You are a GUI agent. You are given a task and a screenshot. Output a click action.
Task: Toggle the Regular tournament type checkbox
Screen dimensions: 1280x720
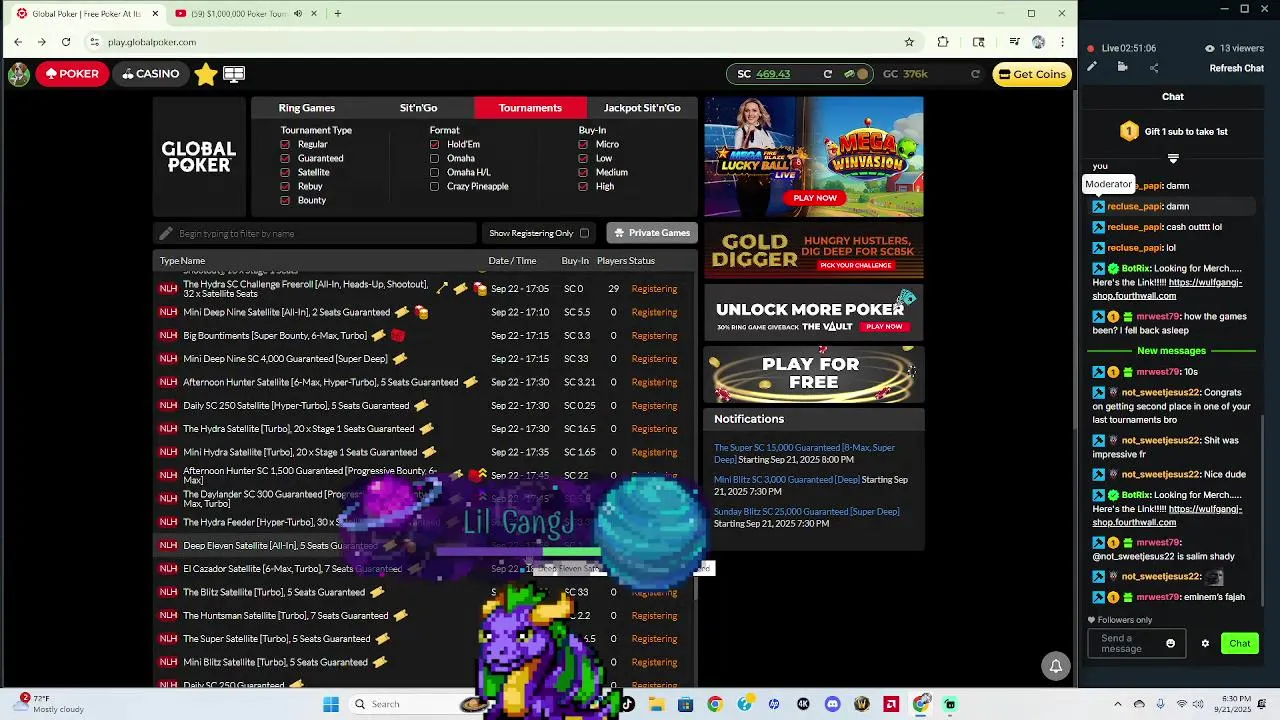point(285,144)
